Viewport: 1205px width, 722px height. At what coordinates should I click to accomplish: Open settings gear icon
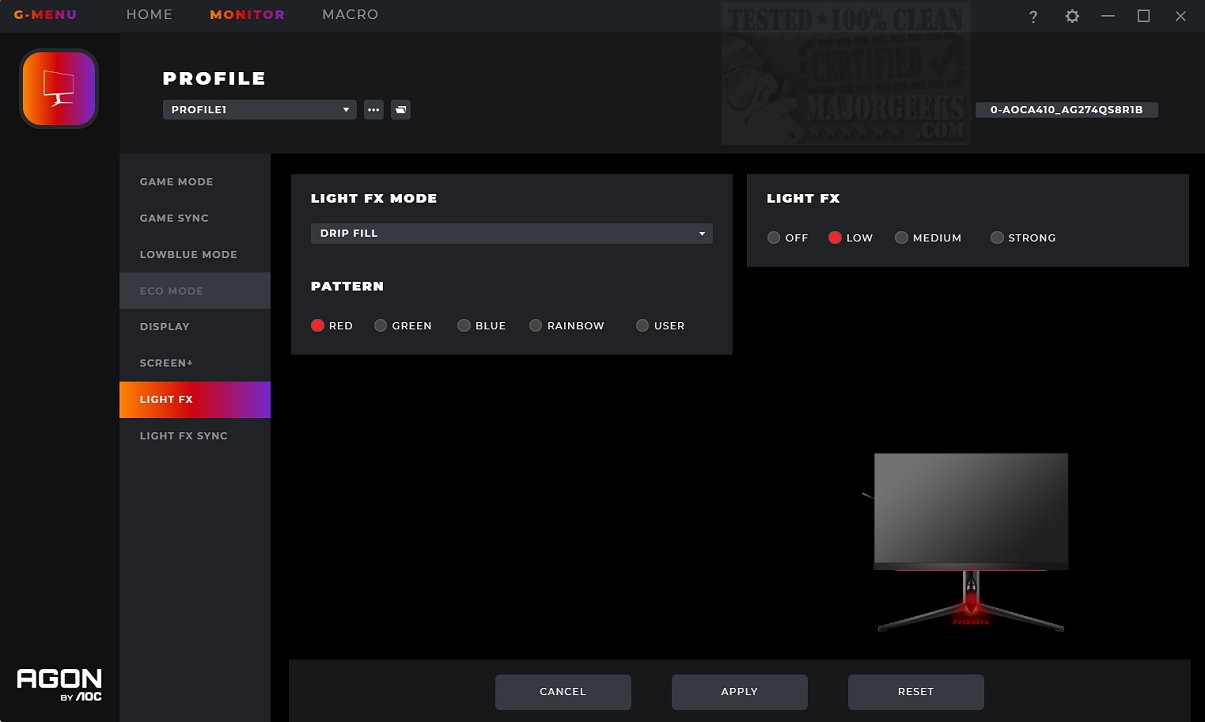[x=1072, y=16]
